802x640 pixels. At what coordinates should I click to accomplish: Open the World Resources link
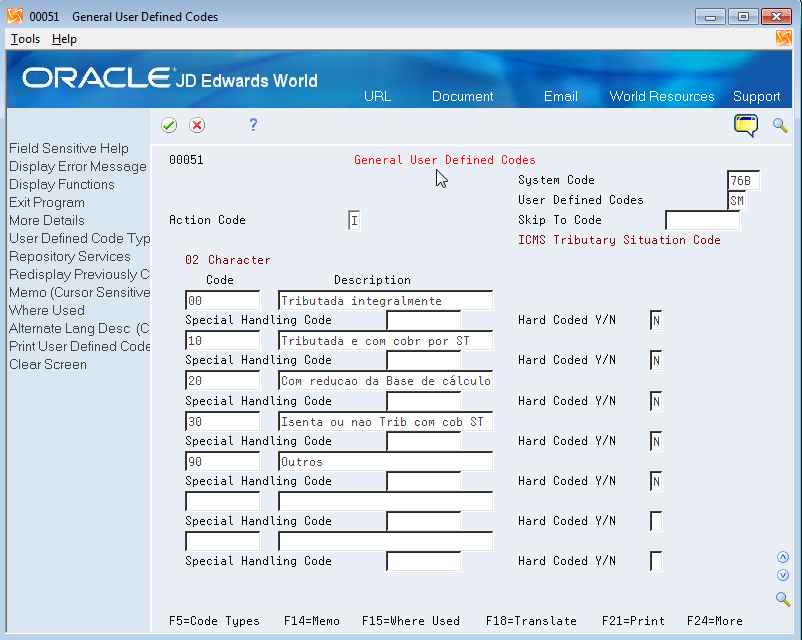tap(662, 96)
